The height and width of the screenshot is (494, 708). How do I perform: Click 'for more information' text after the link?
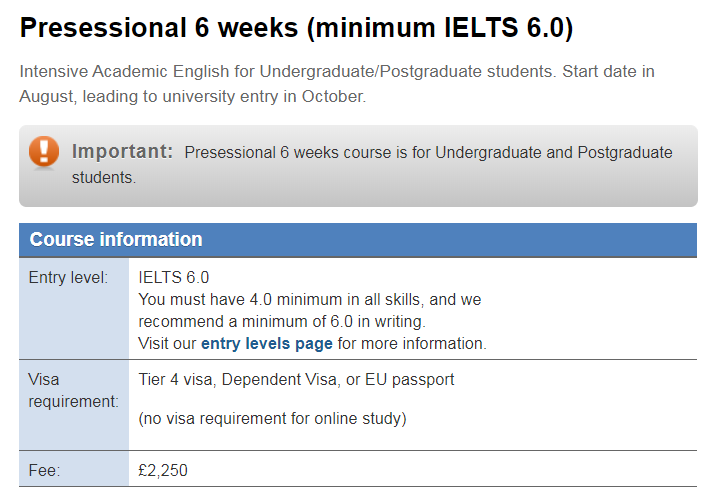(412, 344)
